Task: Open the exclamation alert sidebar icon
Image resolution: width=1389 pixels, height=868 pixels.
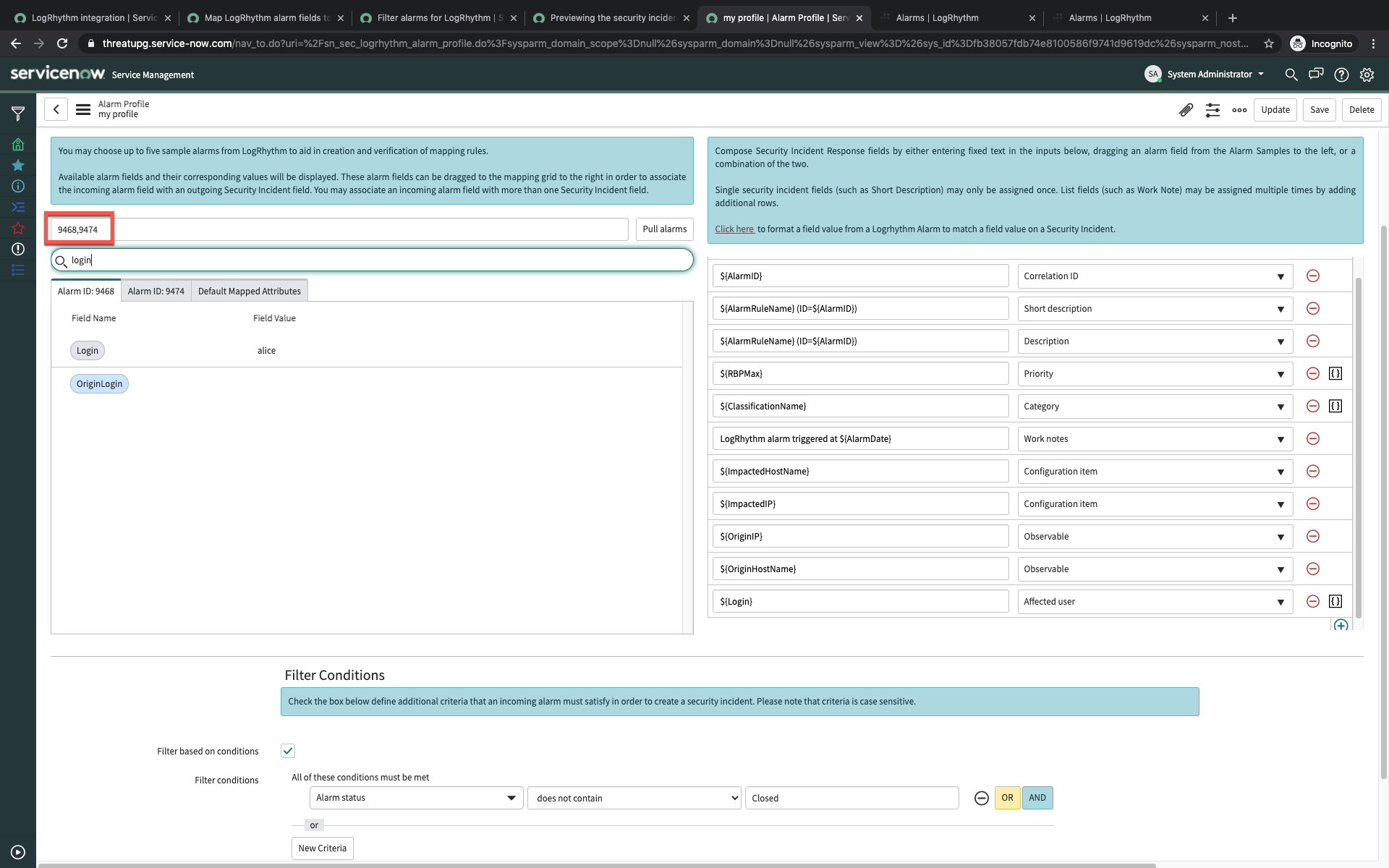Action: (x=18, y=250)
